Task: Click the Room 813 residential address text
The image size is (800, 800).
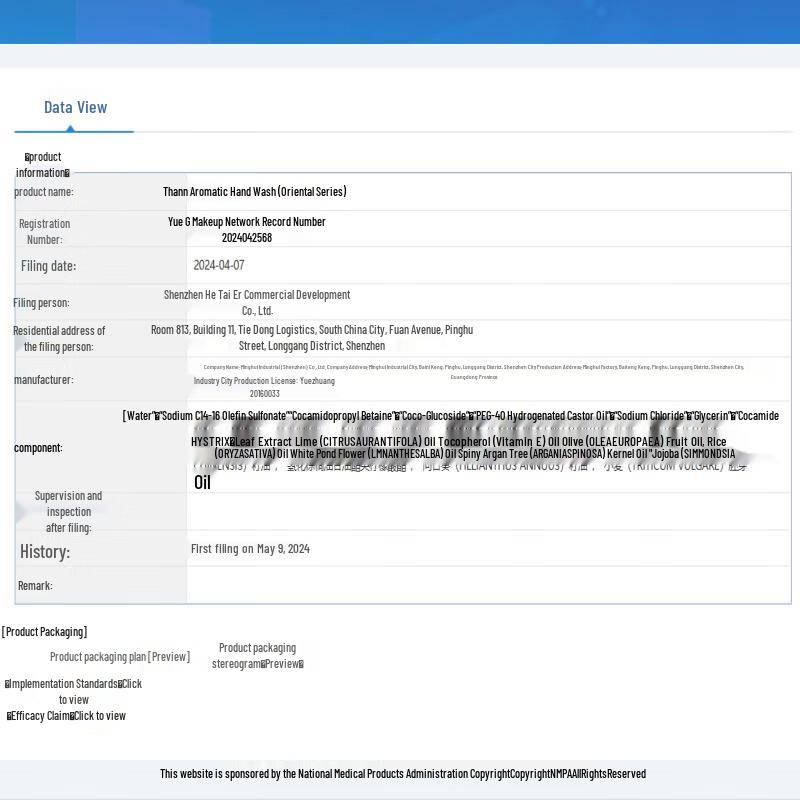Action: pos(312,337)
